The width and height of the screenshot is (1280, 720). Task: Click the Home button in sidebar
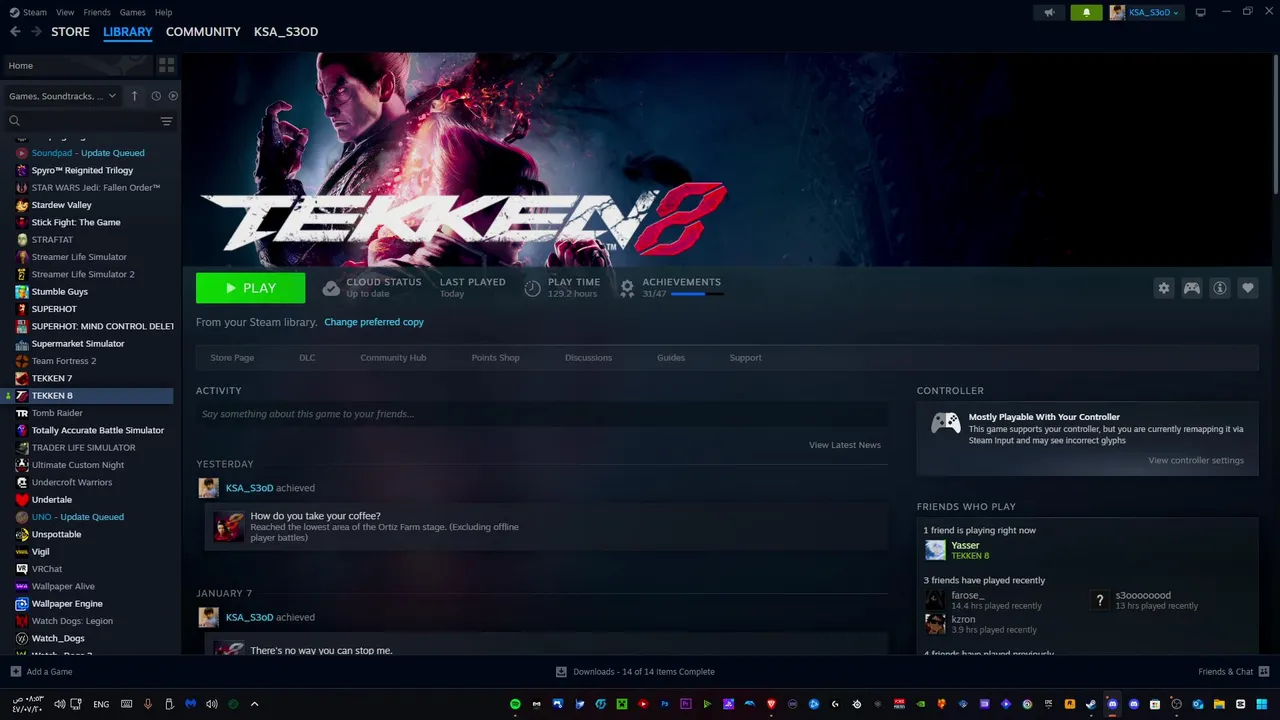pos(77,65)
